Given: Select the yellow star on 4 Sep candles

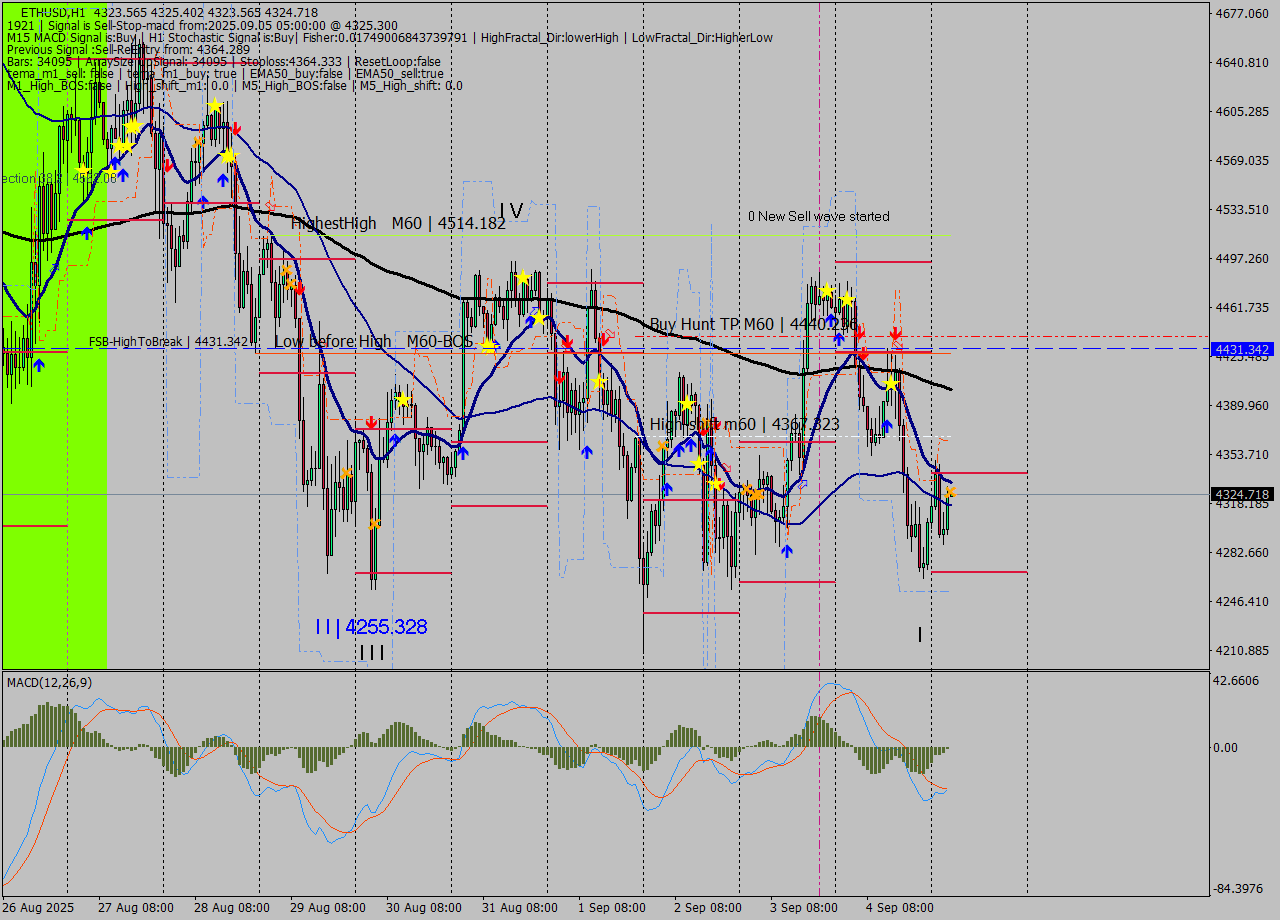Looking at the screenshot, I should click(890, 384).
